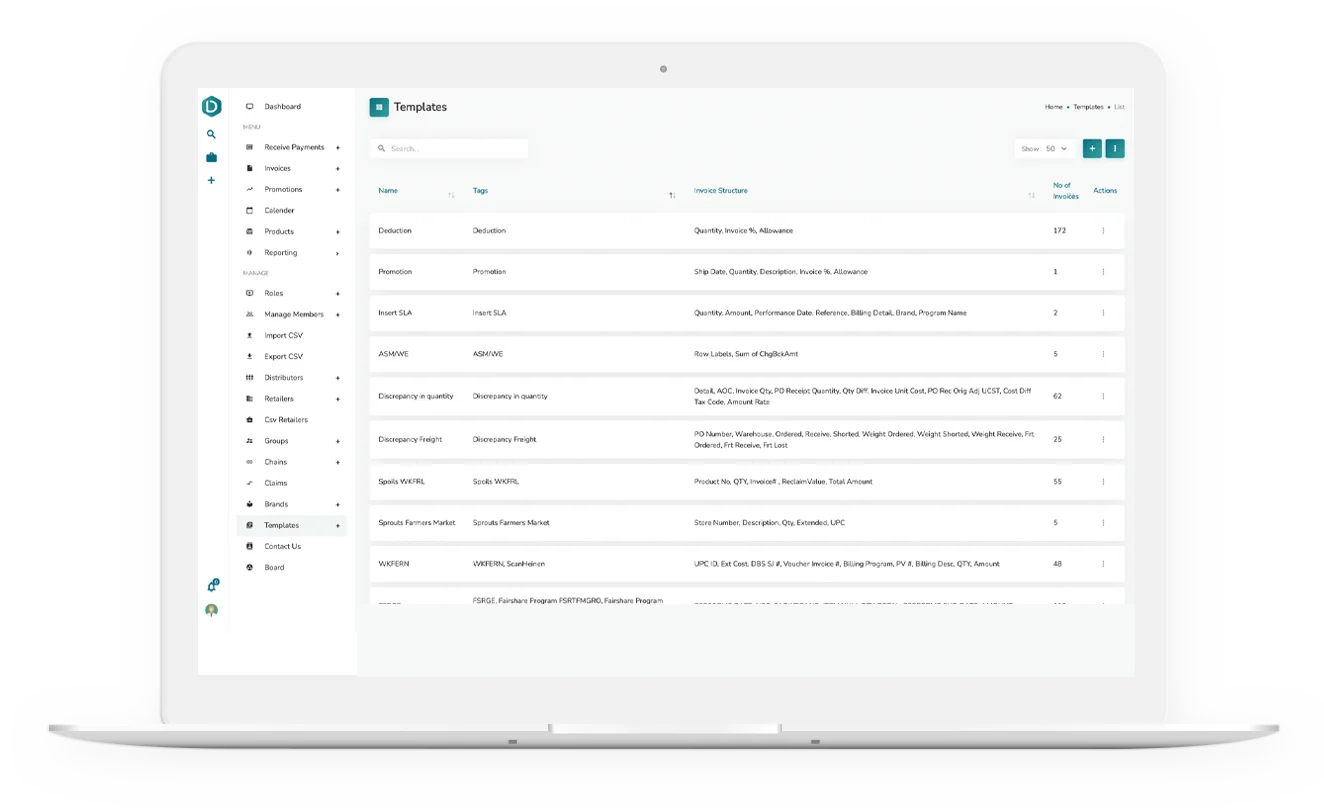1324x808 pixels.
Task: Expand Brands submenu plus
Action: click(x=338, y=505)
